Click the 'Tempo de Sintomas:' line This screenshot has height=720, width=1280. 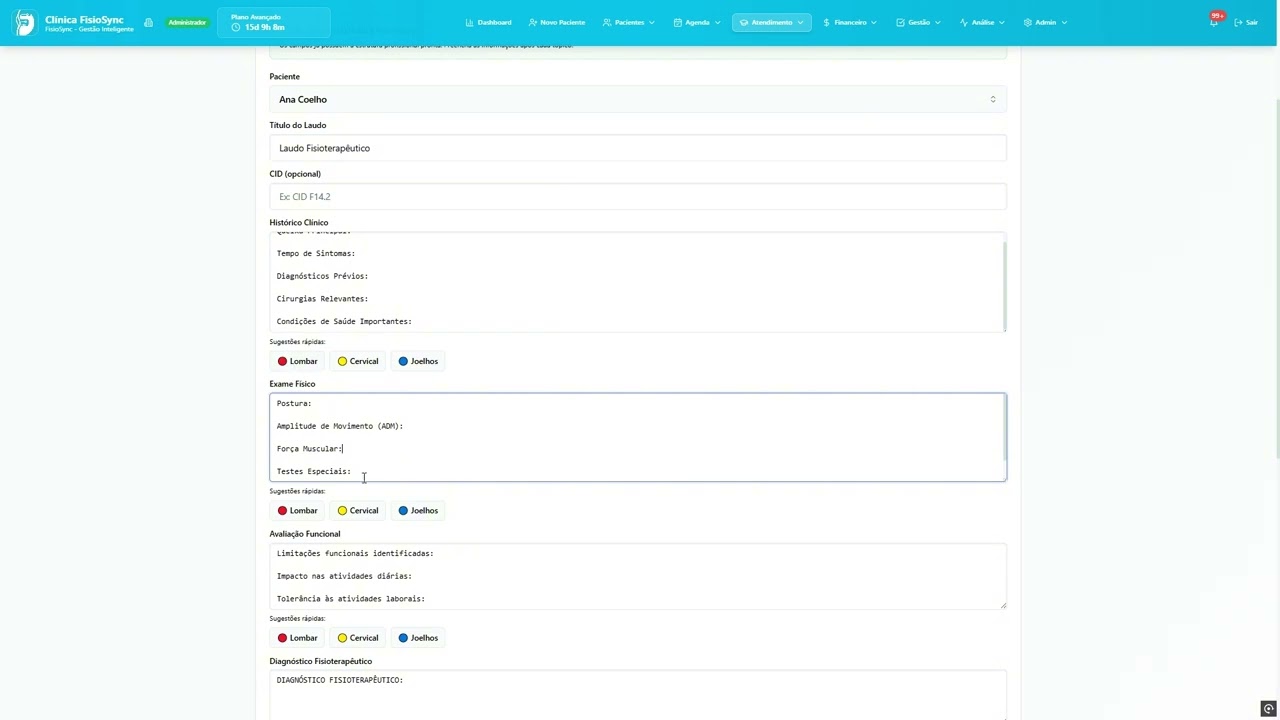coord(316,253)
